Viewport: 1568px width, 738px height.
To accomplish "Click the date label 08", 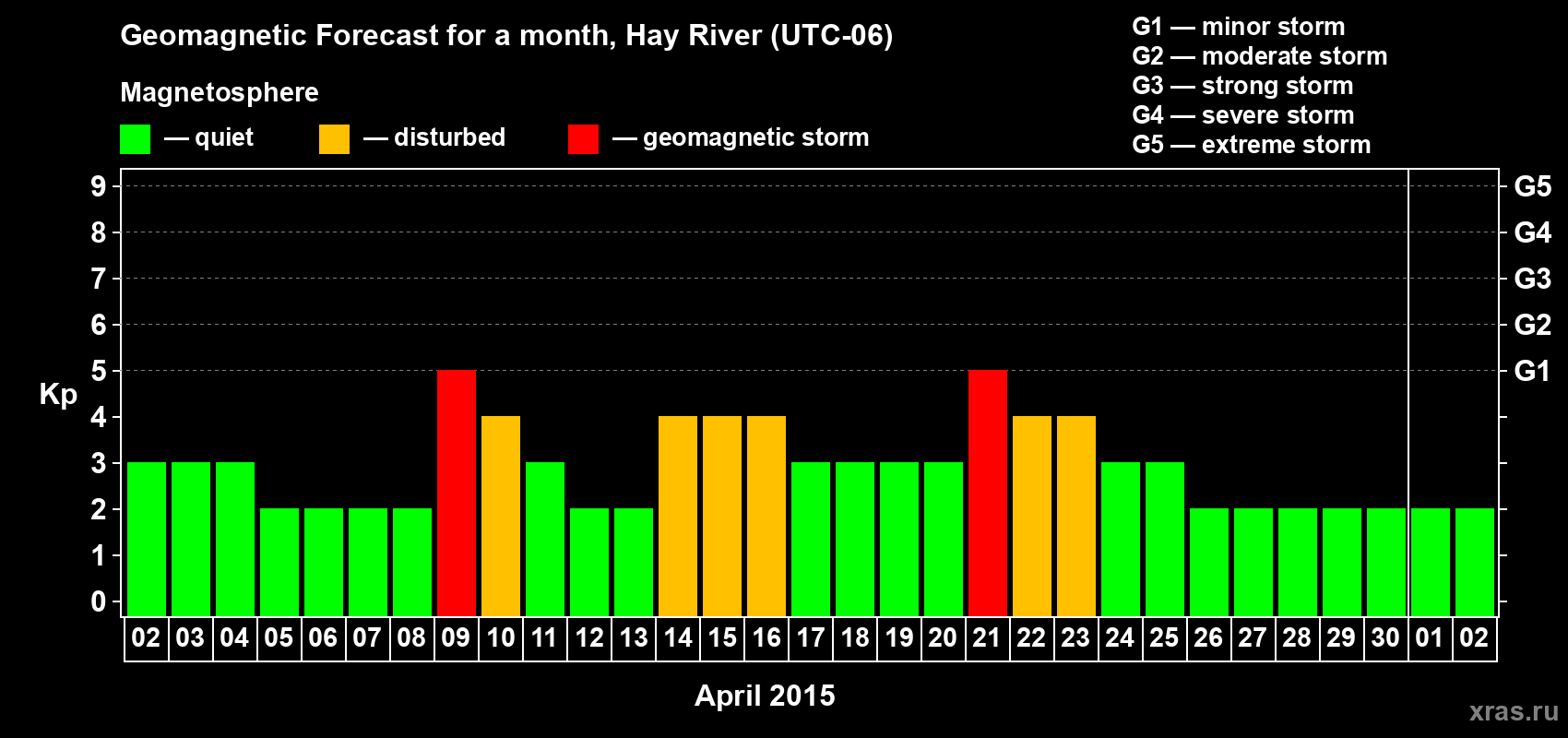I will 411,637.
